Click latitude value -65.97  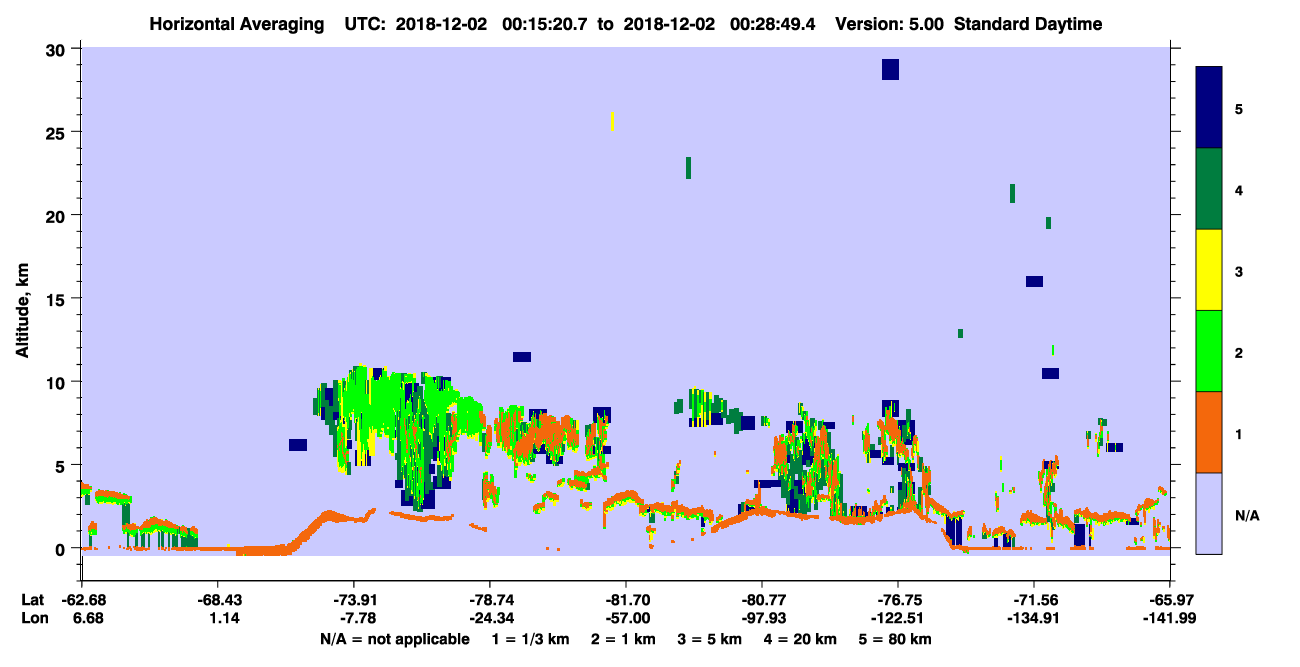(x=1170, y=599)
